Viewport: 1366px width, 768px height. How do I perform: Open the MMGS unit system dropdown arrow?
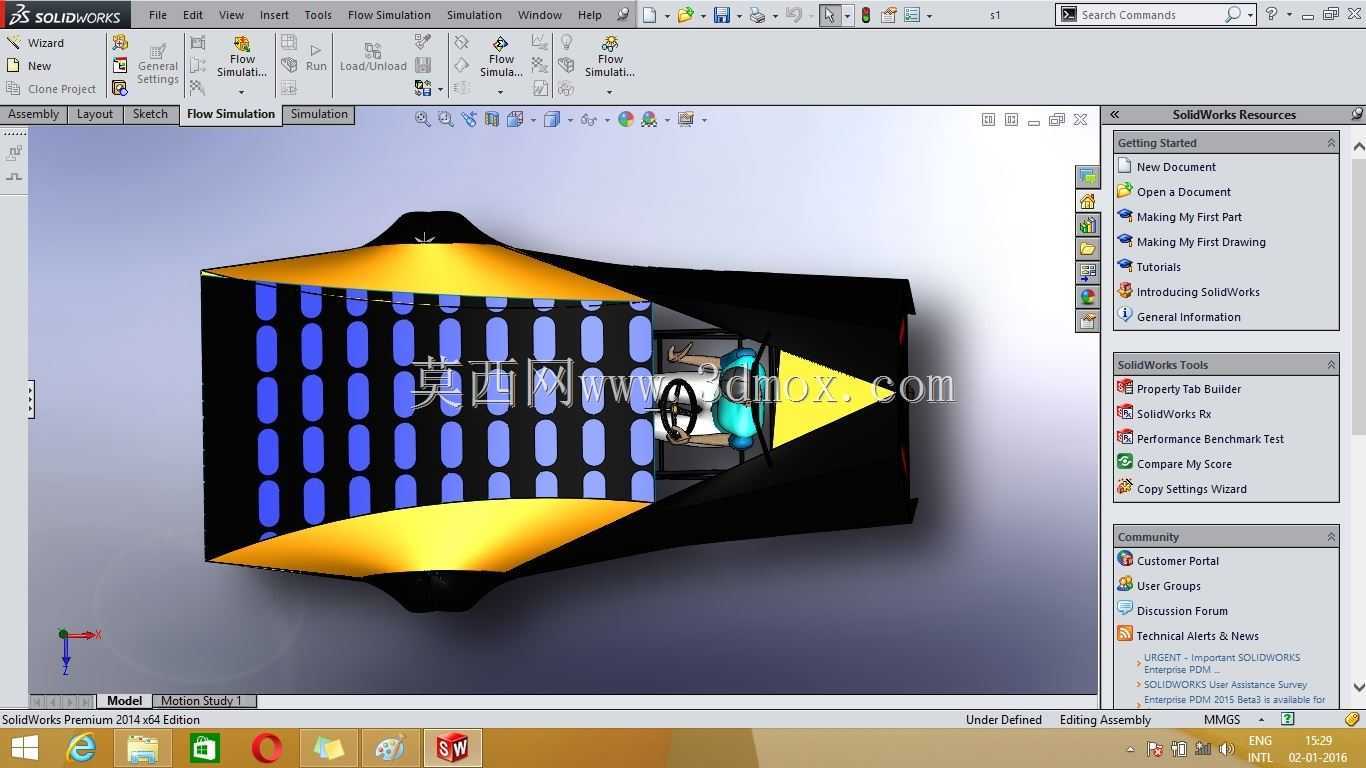pyautogui.click(x=1261, y=719)
